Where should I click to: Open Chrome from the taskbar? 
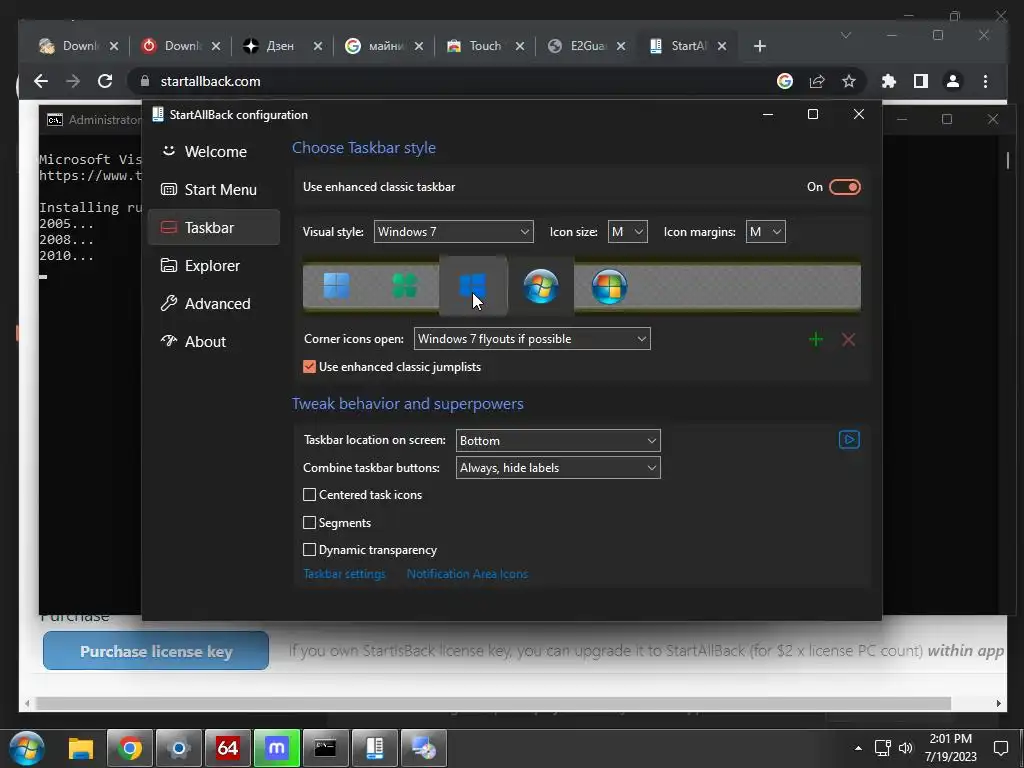click(x=130, y=748)
